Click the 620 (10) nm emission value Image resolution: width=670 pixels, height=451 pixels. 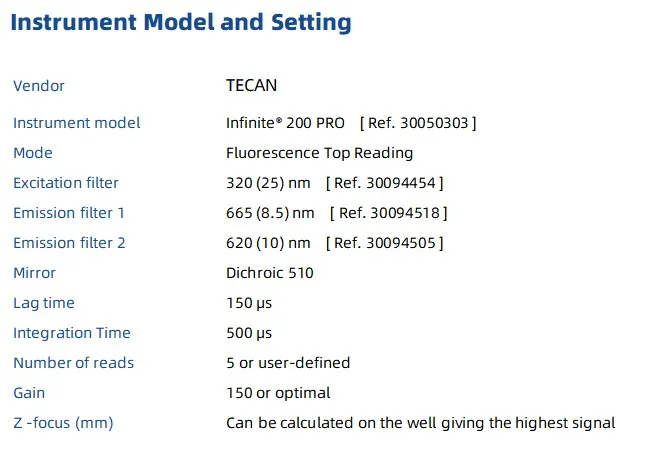point(269,243)
